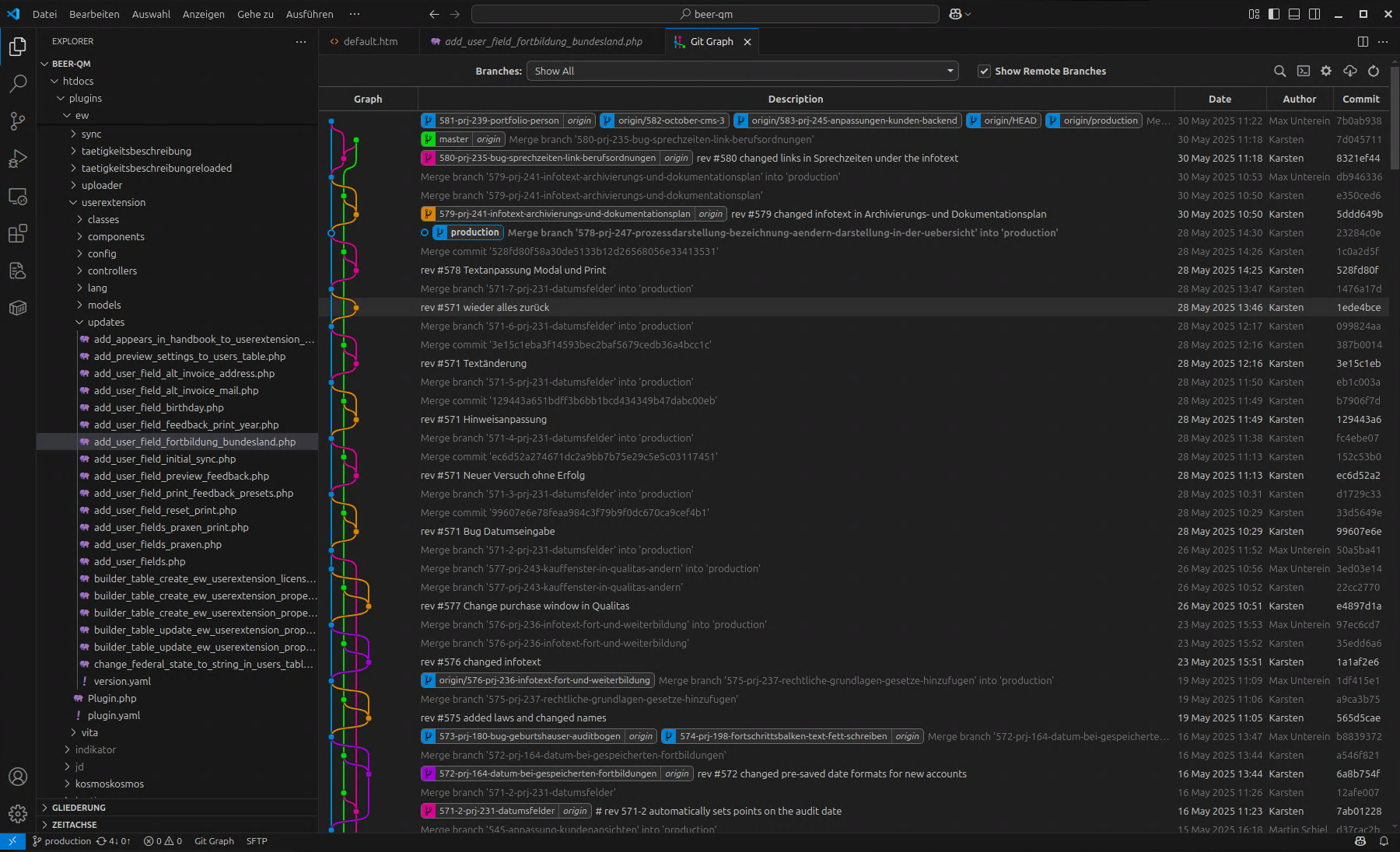Open the Extensions view
The width and height of the screenshot is (1400, 852).
[x=18, y=233]
